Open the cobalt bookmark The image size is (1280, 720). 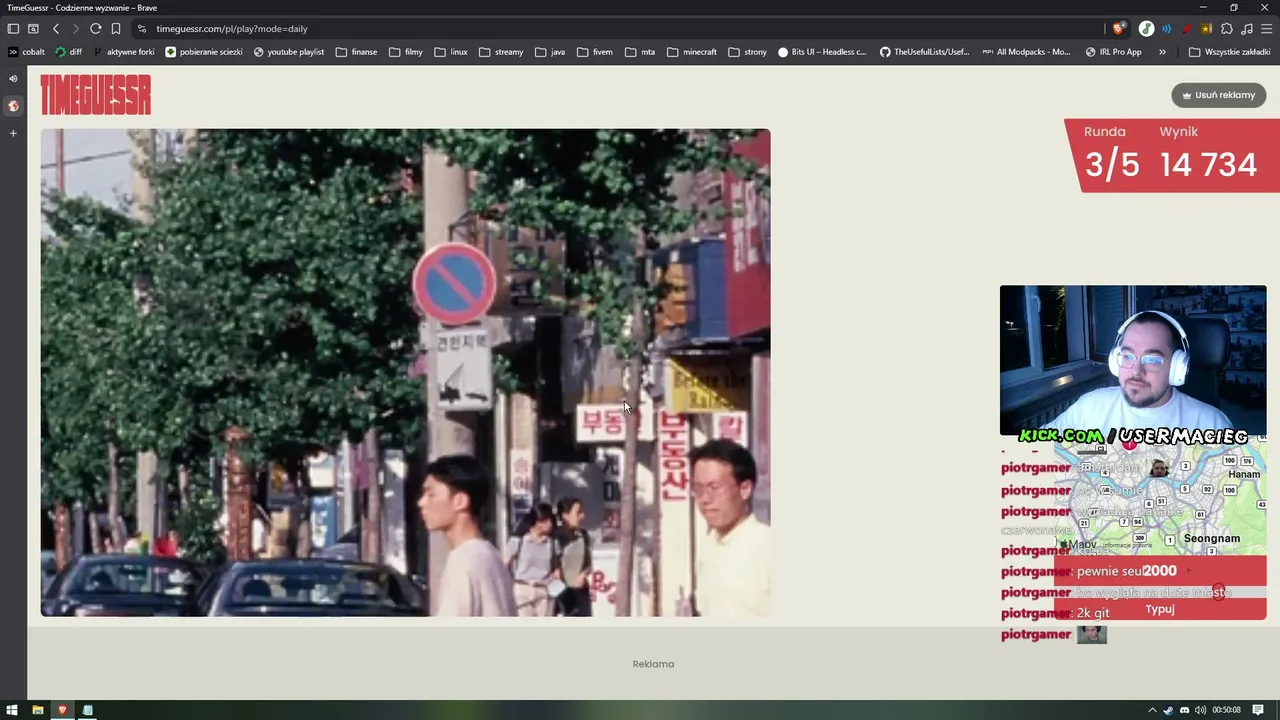(x=27, y=52)
